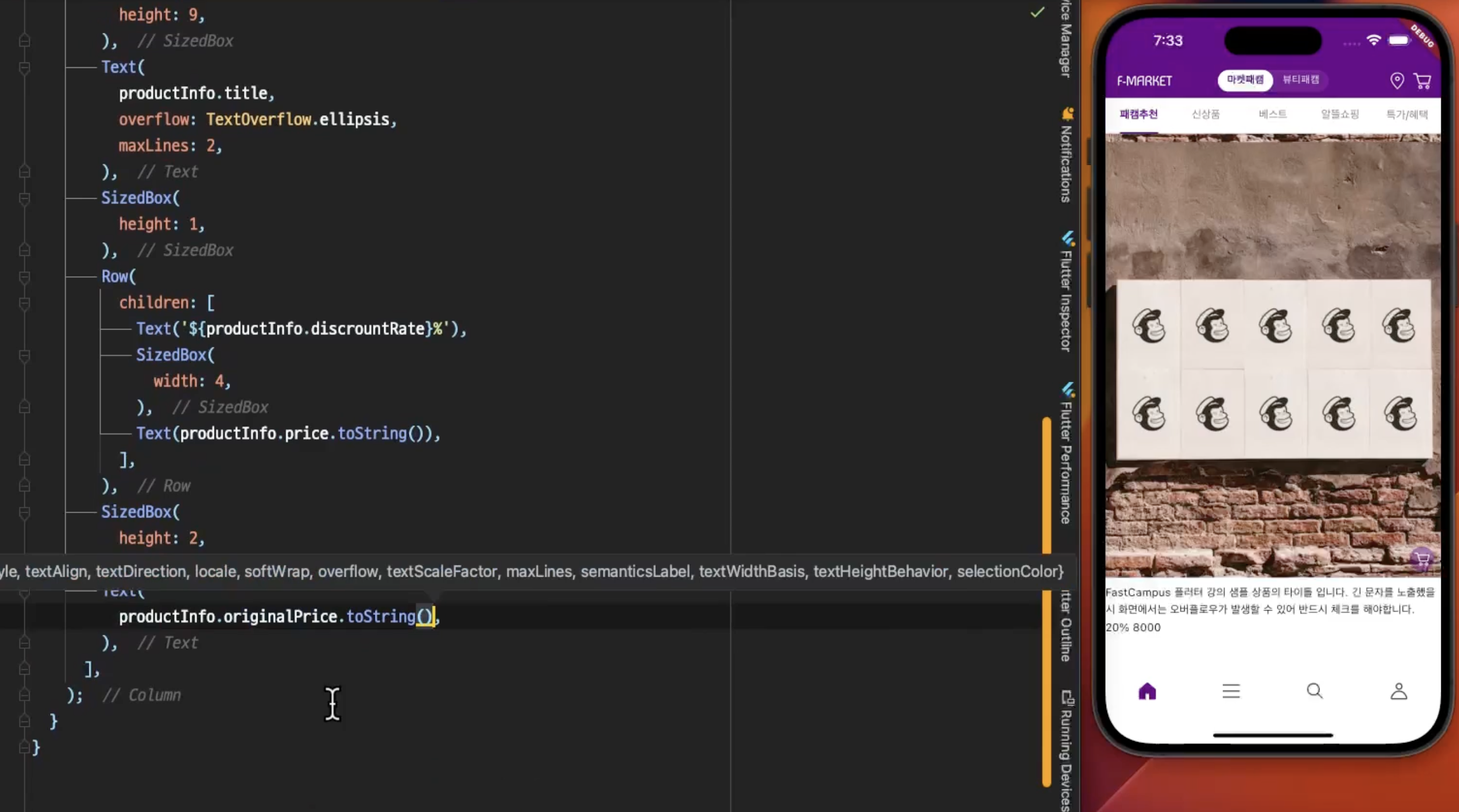1459x812 pixels.
Task: Tap the search icon in bottom navigation
Action: click(x=1315, y=691)
